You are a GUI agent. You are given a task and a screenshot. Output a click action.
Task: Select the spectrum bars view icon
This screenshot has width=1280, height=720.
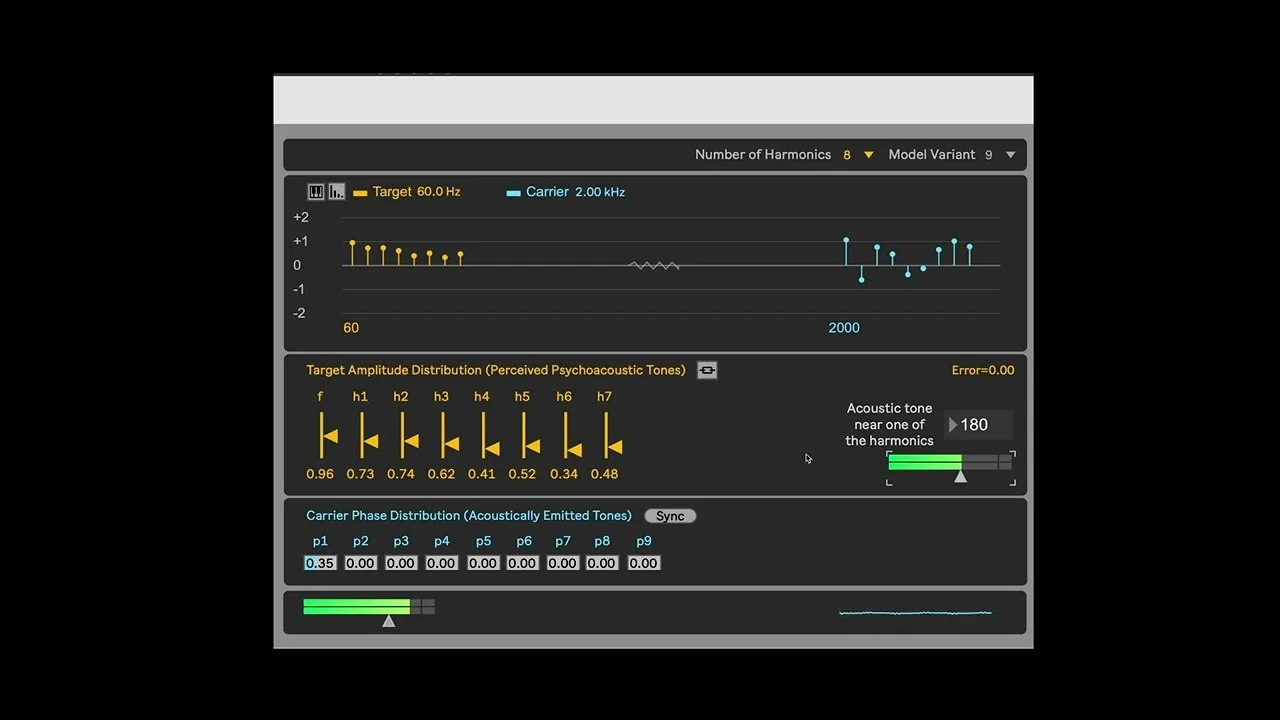click(x=337, y=192)
